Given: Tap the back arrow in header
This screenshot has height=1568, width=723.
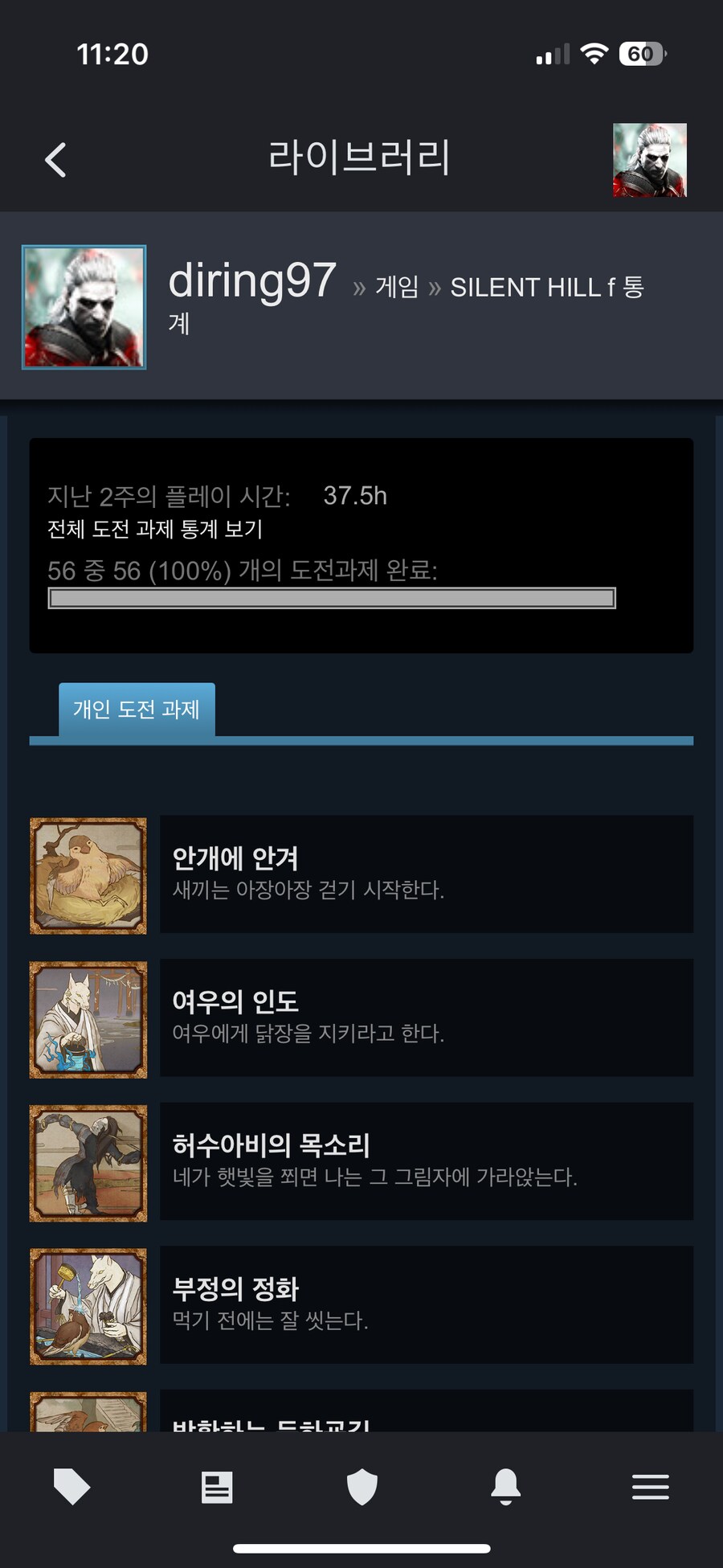Looking at the screenshot, I should 55,160.
